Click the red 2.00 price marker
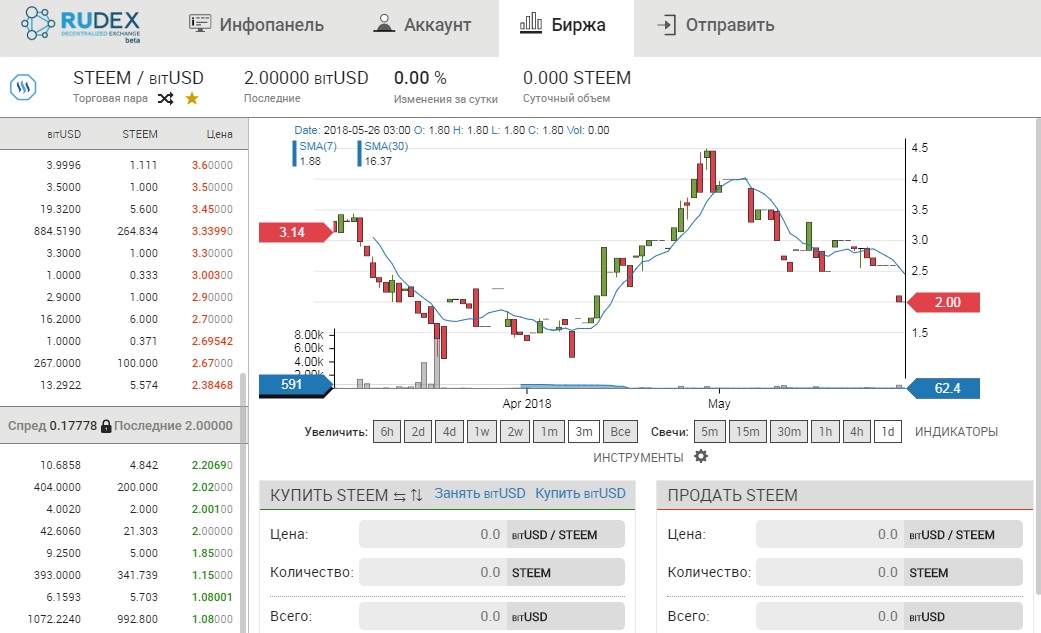 tap(943, 302)
